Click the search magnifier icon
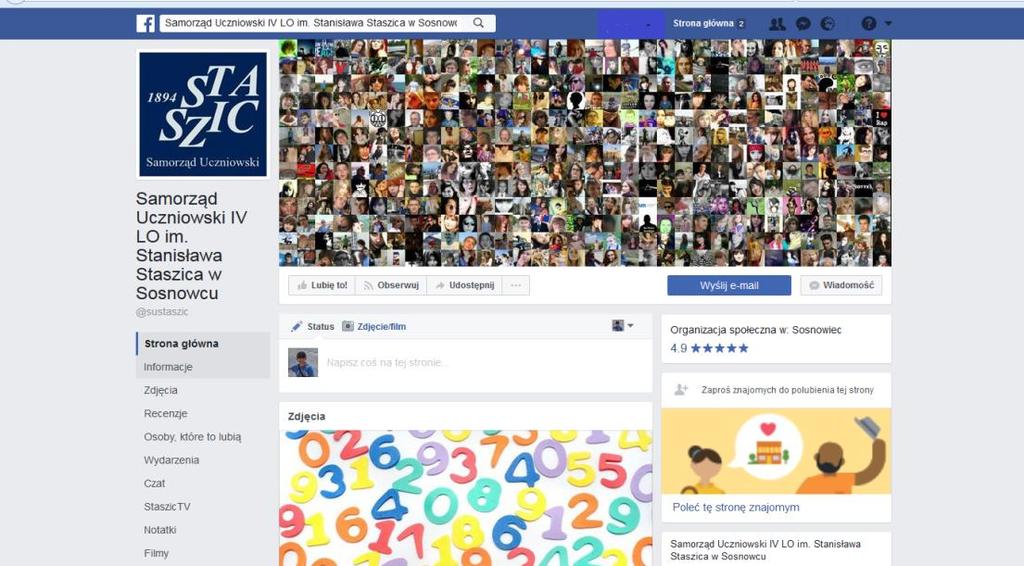The height and width of the screenshot is (566, 1024). [478, 23]
